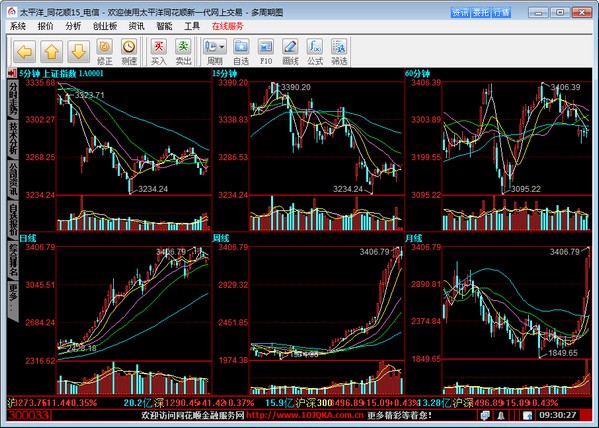Open the 分析 menu
Image resolution: width=599 pixels, height=428 pixels.
(x=73, y=26)
